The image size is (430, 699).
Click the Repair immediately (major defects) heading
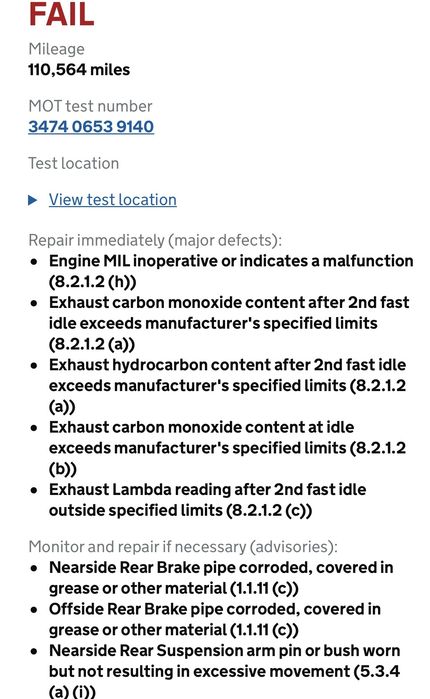click(155, 240)
